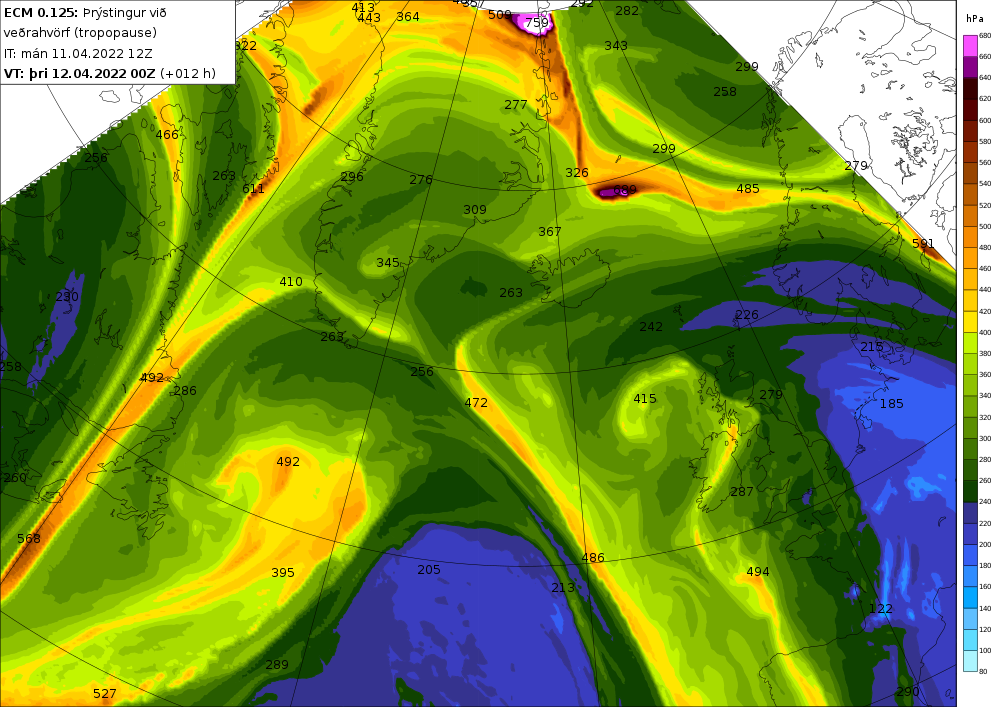Click the '185' map value
1000x707 pixels.
(892, 404)
